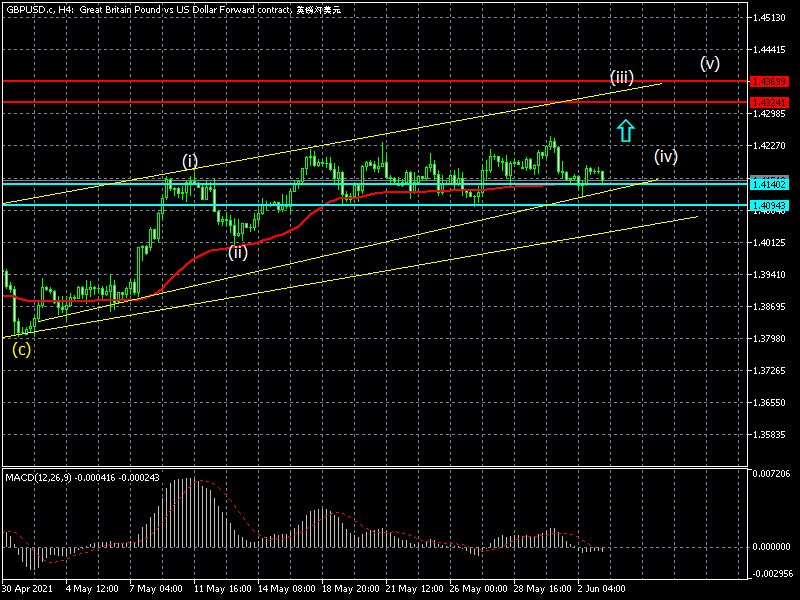Click the MACD -0.002956 scale value
Image resolution: width=800 pixels, height=600 pixels.
[772, 574]
